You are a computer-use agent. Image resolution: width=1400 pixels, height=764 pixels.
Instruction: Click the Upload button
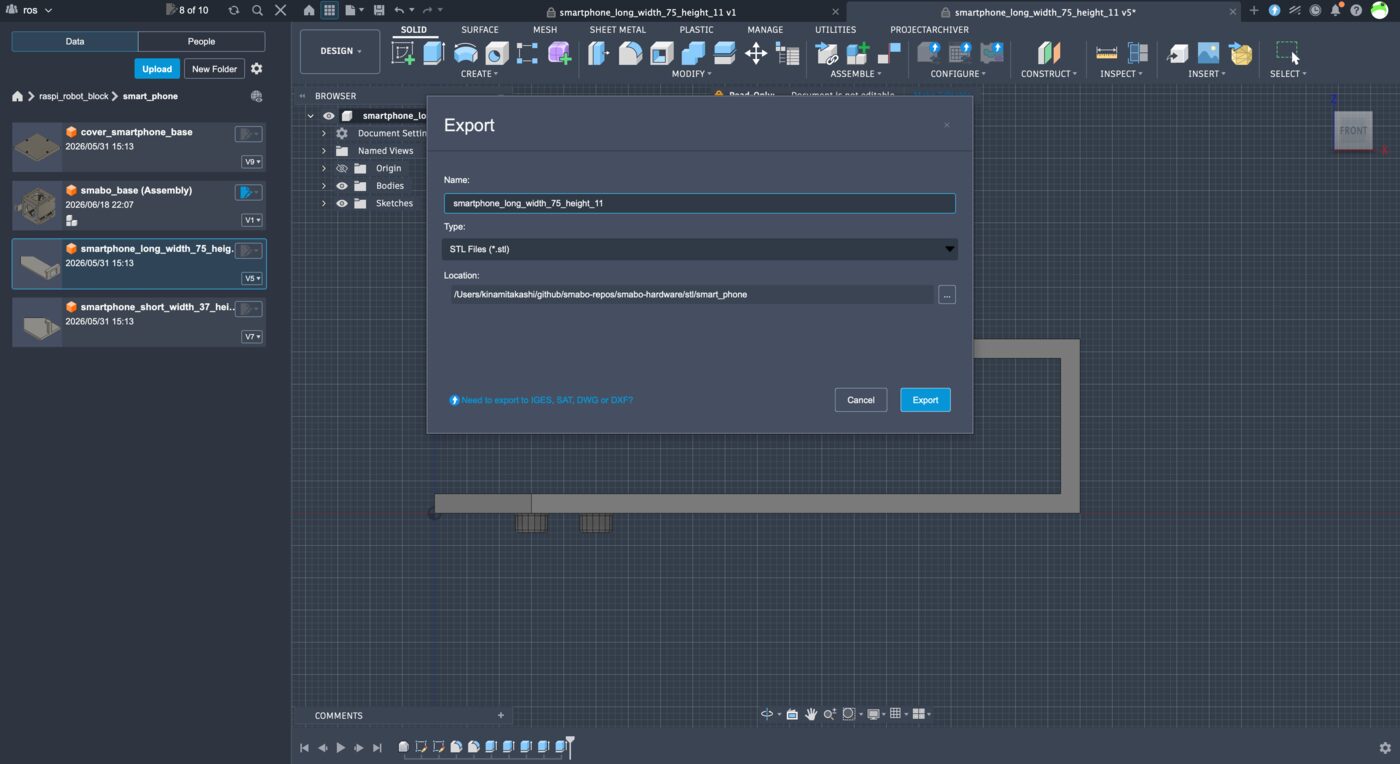click(x=157, y=69)
